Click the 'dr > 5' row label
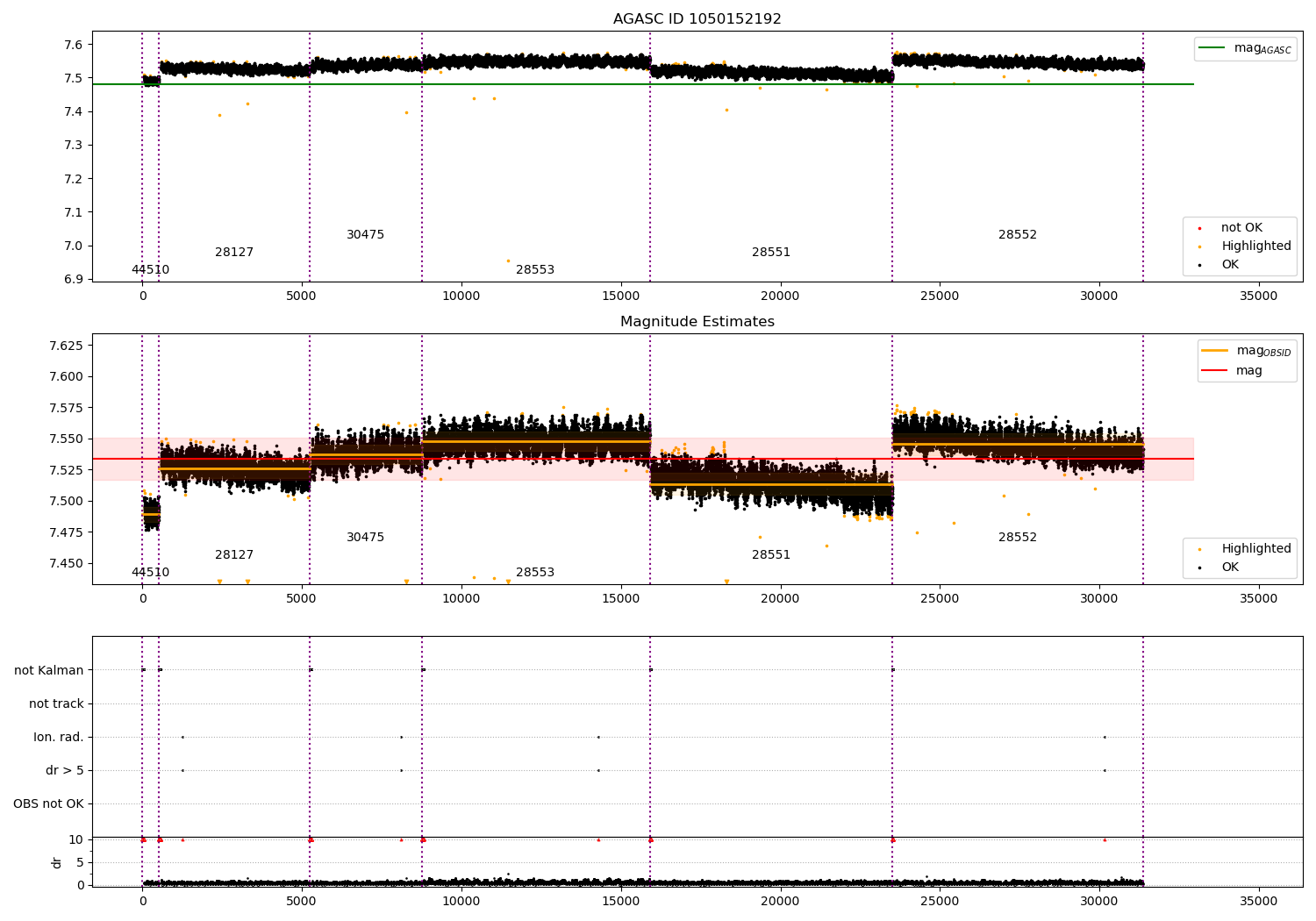 (65, 771)
